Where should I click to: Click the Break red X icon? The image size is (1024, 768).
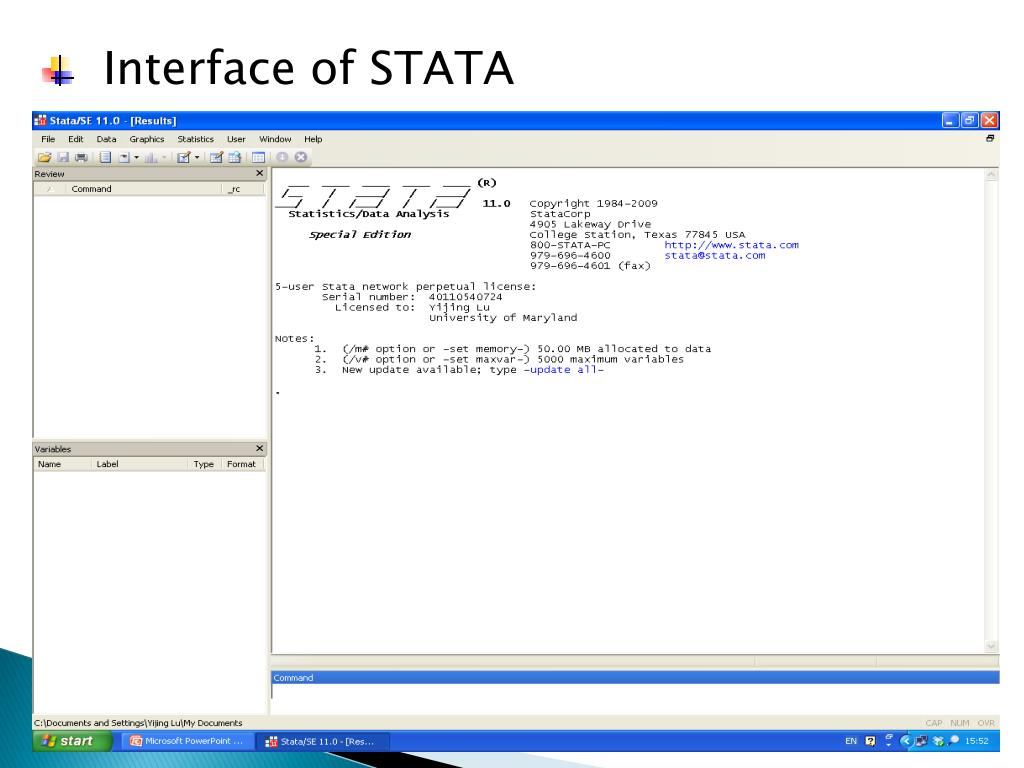point(300,157)
